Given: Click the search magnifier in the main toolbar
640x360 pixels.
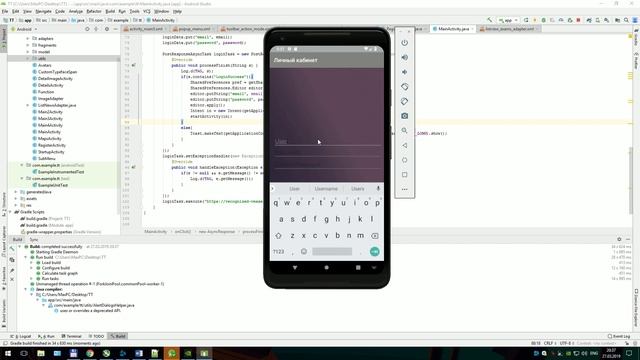Looking at the screenshot, I should click(626, 20).
